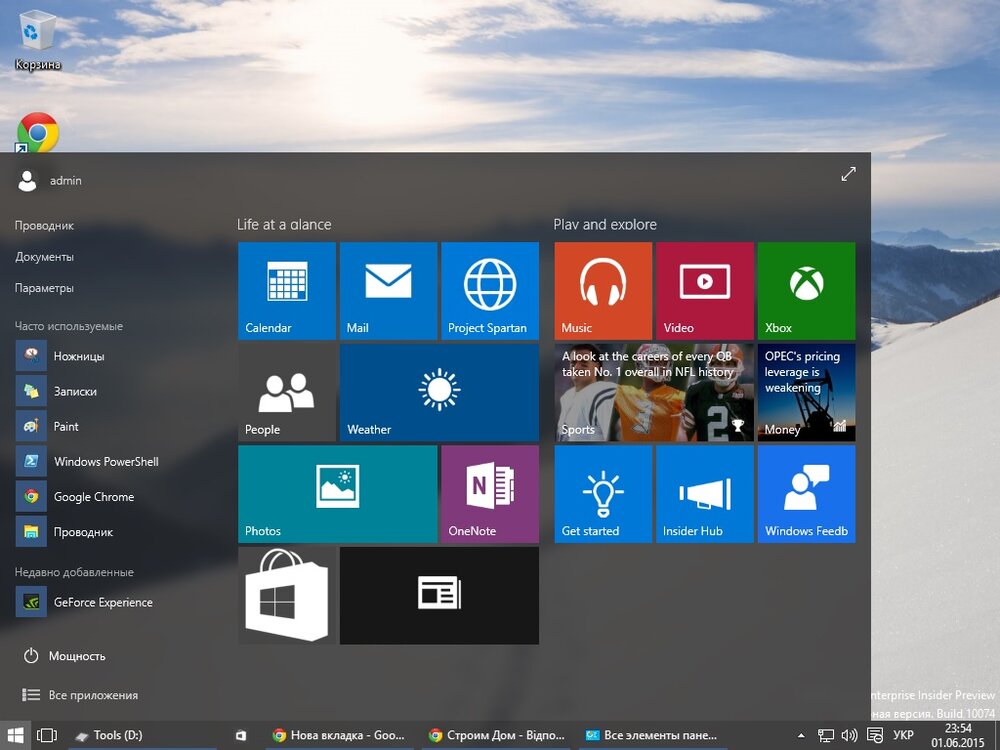The height and width of the screenshot is (750, 1000).
Task: Select Параметры in the Start menu
Action: (x=44, y=288)
